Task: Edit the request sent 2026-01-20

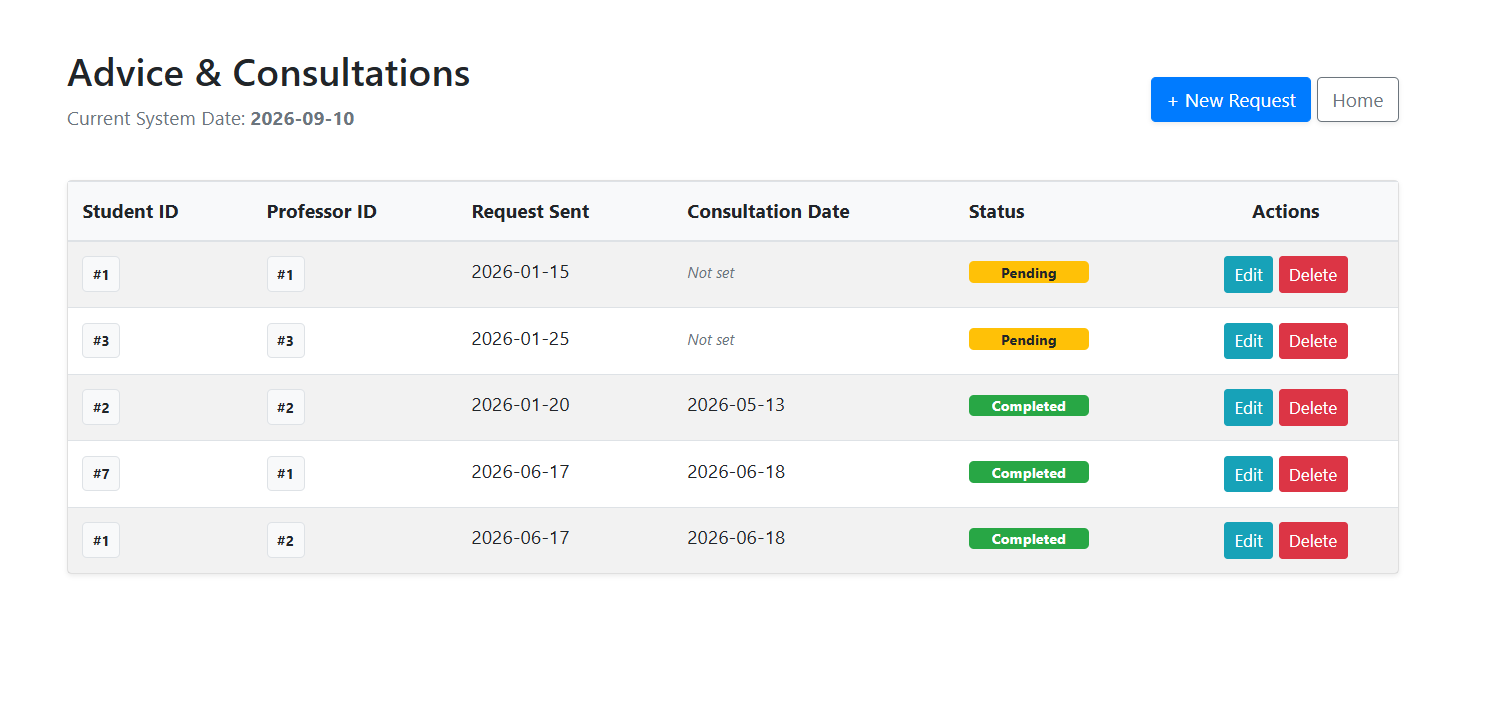Action: 1248,408
